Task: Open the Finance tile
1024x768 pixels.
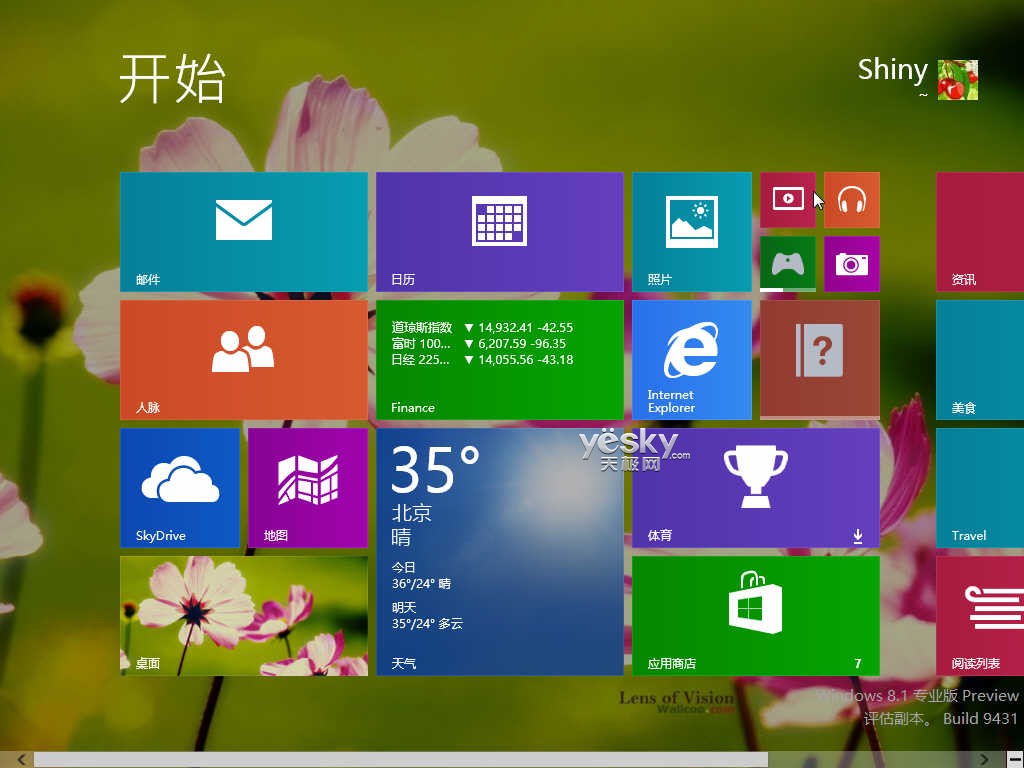Action: pos(500,360)
